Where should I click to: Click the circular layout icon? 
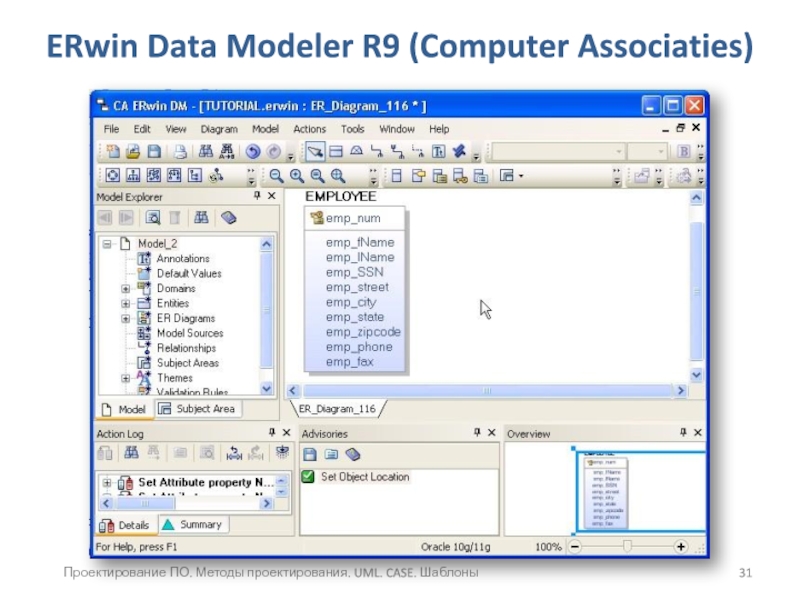[x=113, y=176]
